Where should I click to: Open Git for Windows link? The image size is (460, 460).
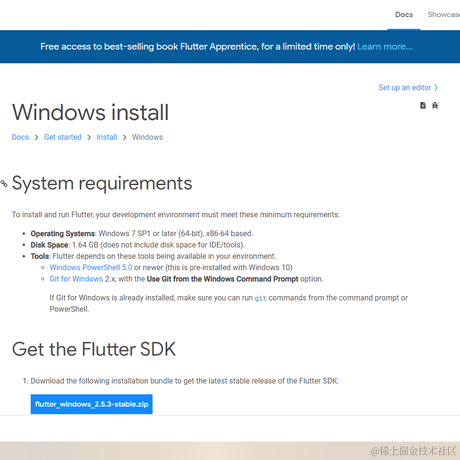76,279
